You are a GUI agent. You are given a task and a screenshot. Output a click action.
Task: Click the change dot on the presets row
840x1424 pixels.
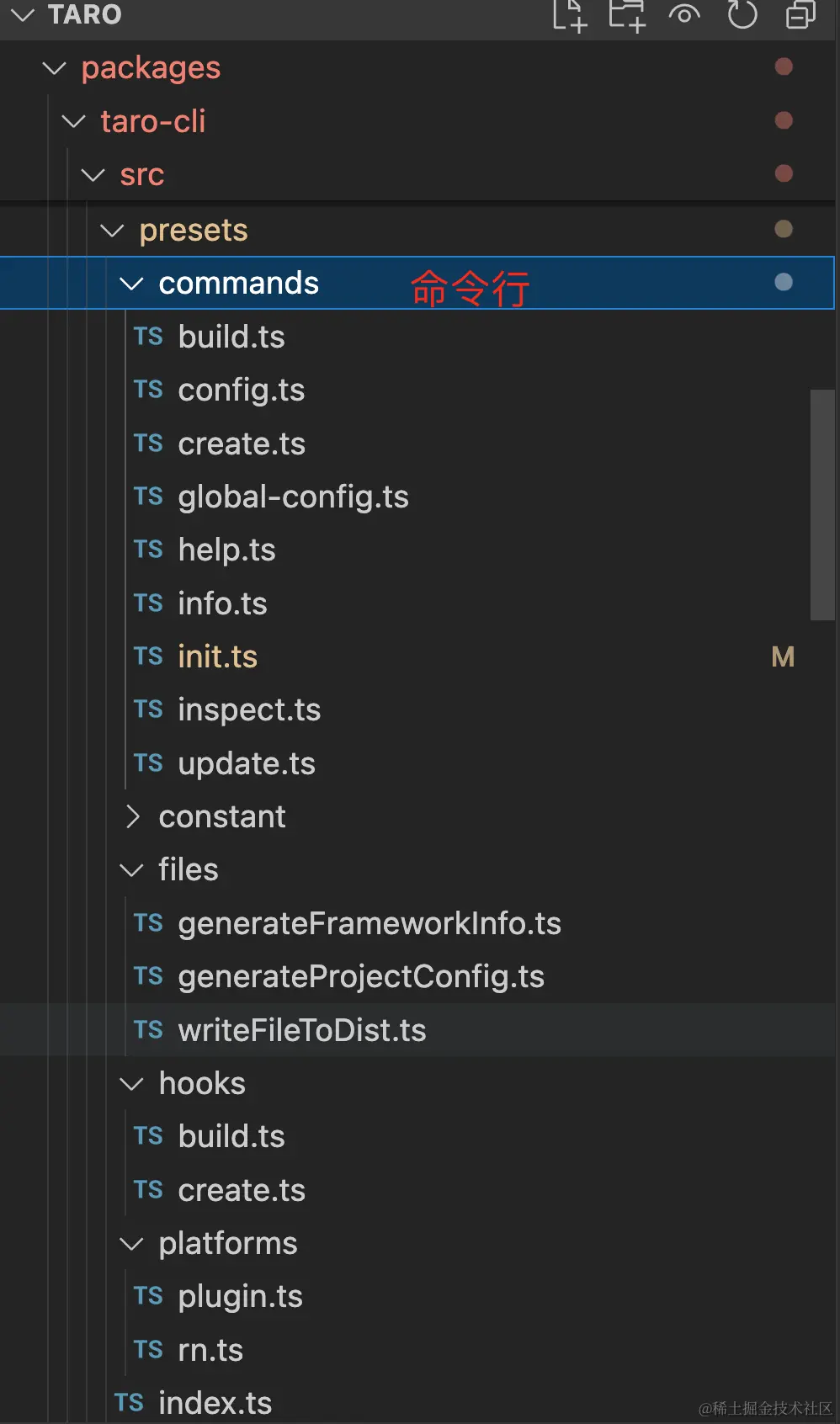[x=784, y=229]
